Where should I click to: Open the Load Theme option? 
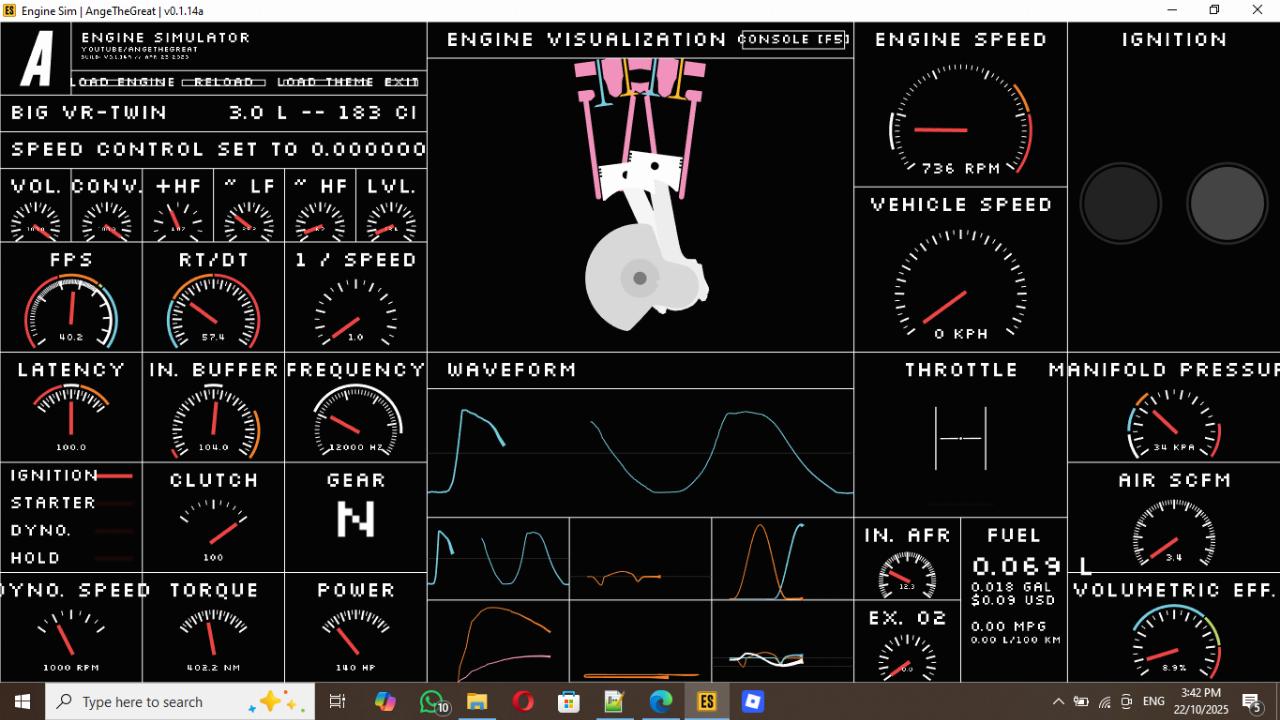[x=325, y=82]
